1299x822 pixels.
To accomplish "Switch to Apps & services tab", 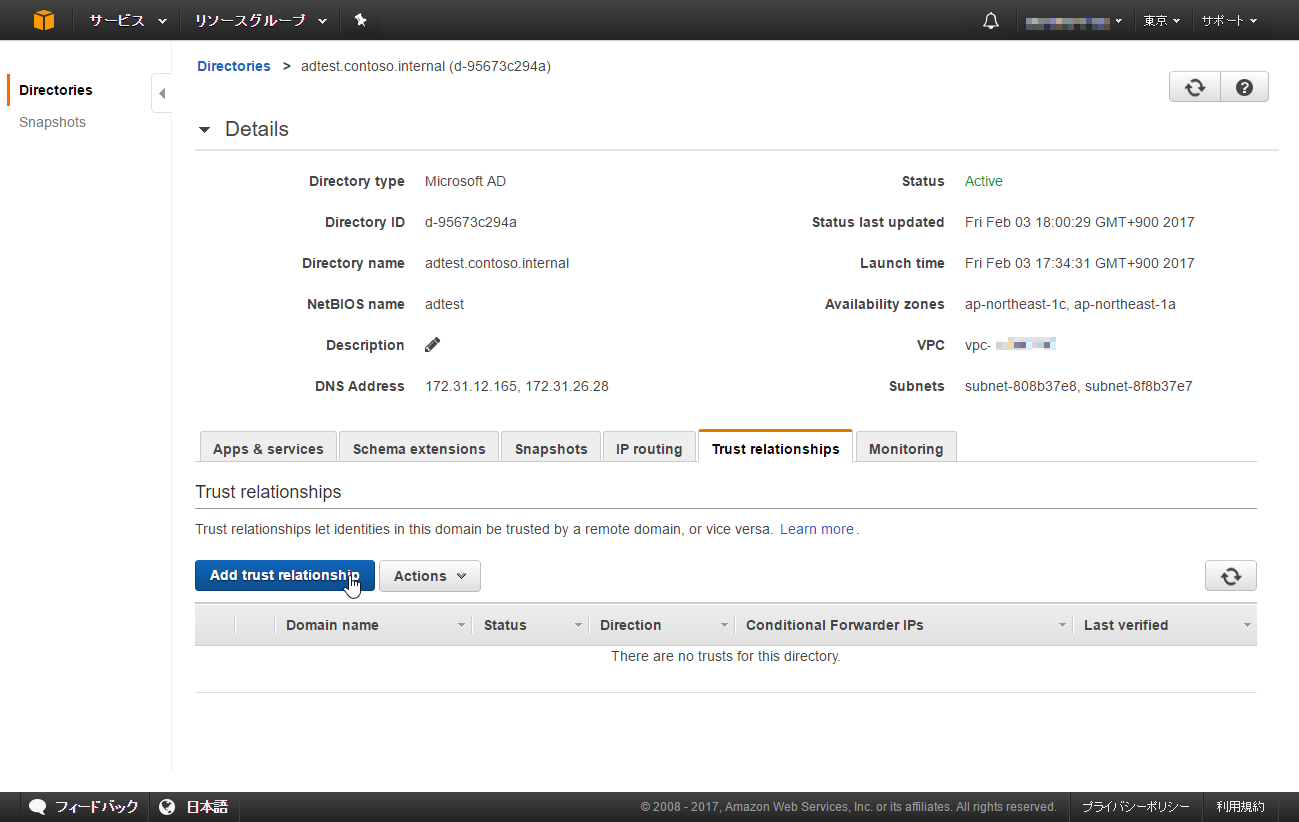I will (x=268, y=448).
